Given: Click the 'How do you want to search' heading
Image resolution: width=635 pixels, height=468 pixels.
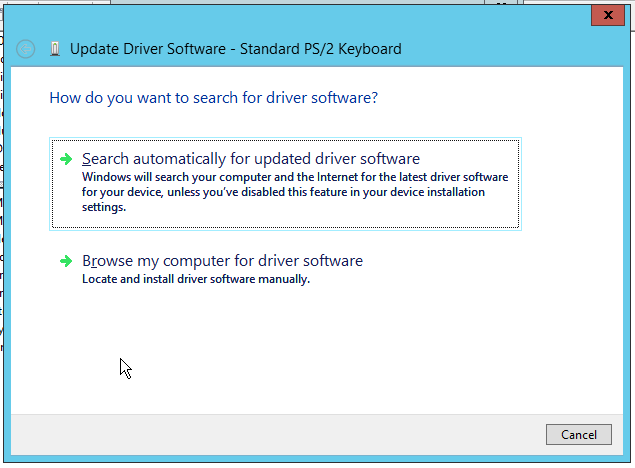Looking at the screenshot, I should [x=213, y=98].
